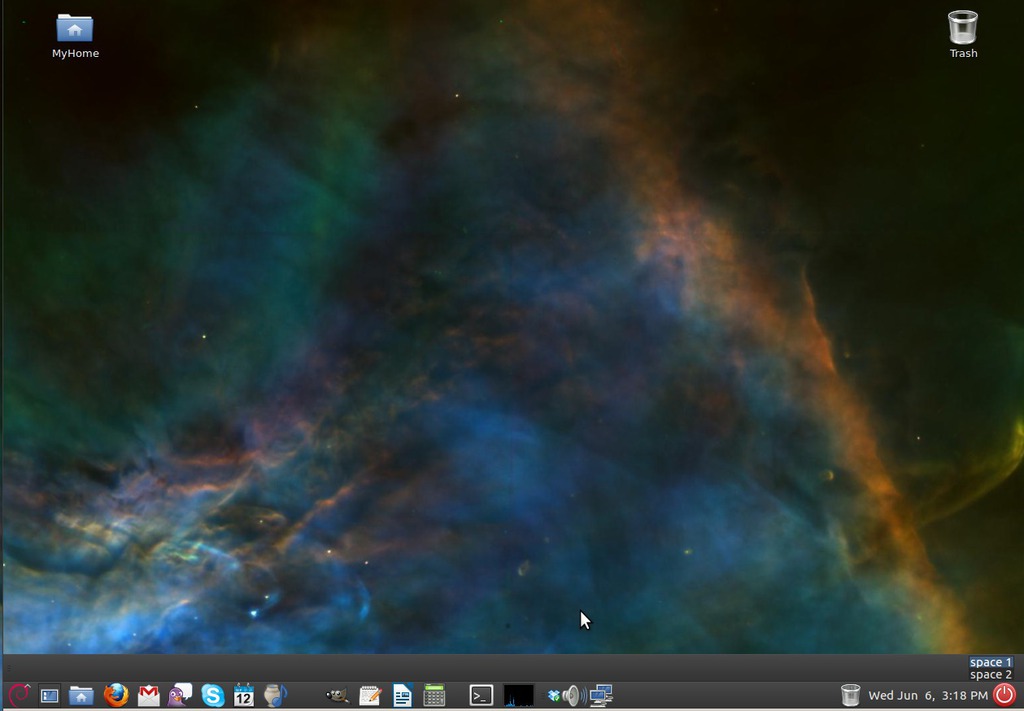Open the volume speaker control
The image size is (1024, 711).
point(574,696)
